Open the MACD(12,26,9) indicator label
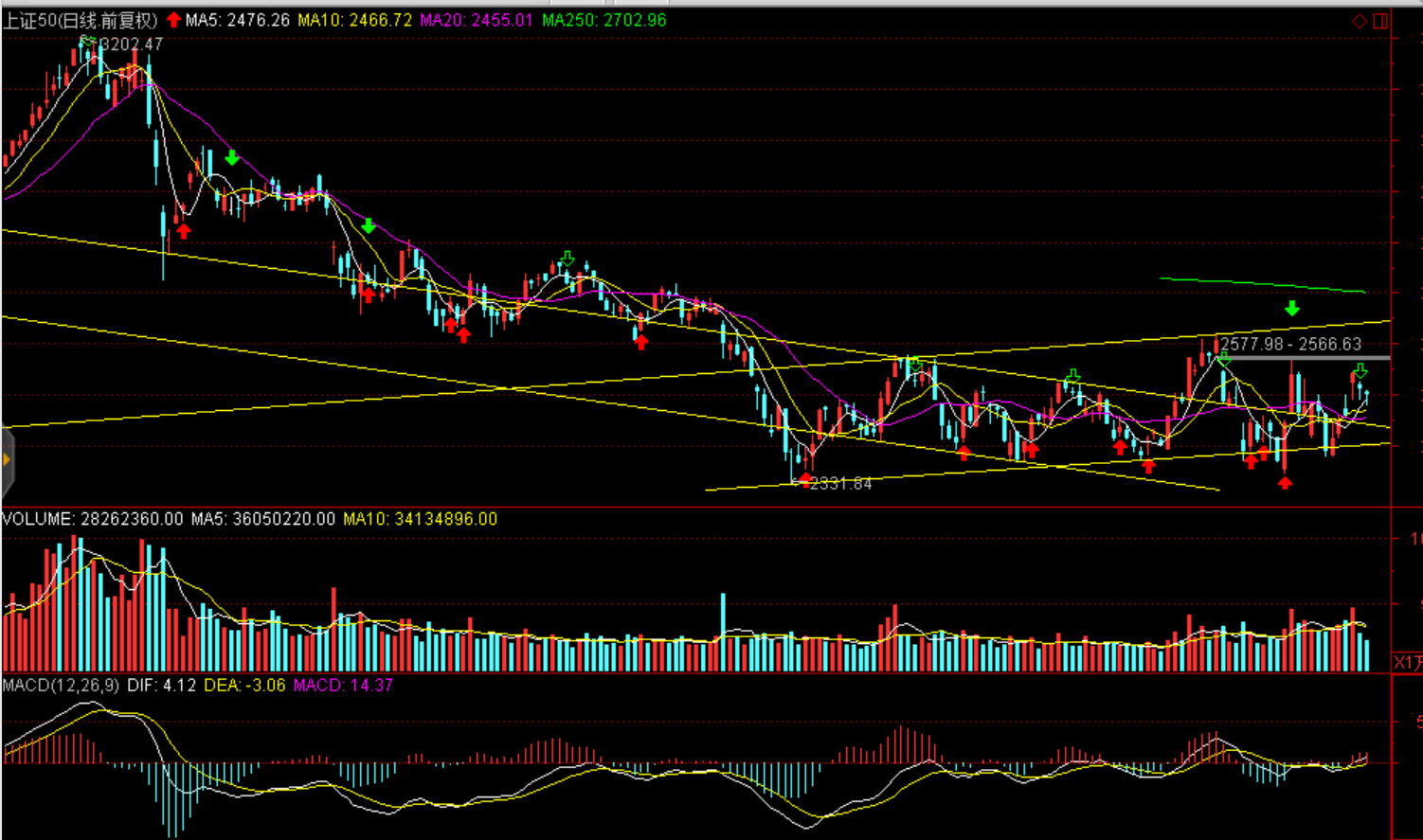The height and width of the screenshot is (840, 1423). point(61,685)
